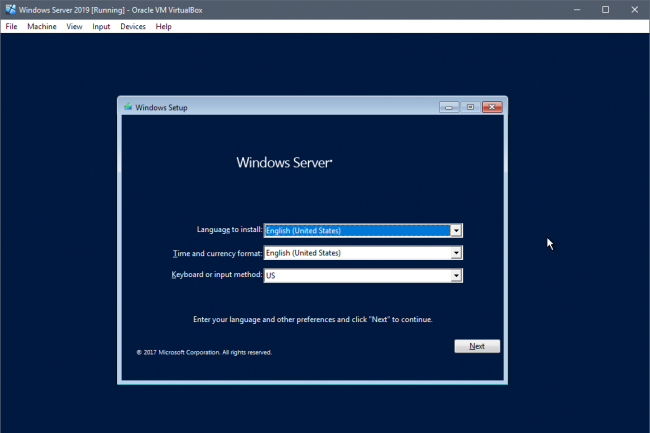Click the 'Windows Server' heading text
The height and width of the screenshot is (433, 650).
pos(284,162)
